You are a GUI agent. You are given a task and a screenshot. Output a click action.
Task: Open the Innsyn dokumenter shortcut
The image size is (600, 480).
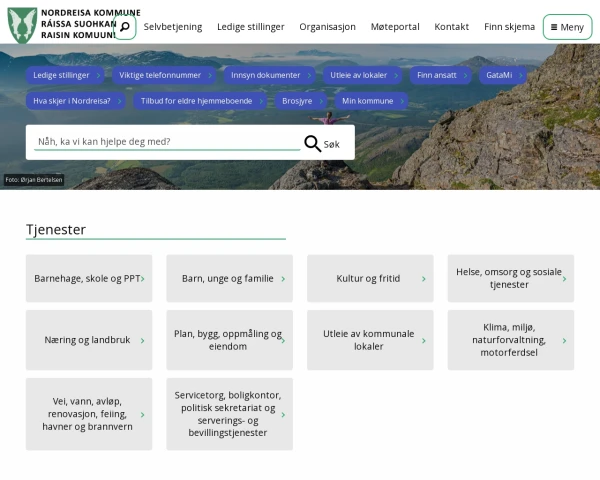pyautogui.click(x=270, y=75)
